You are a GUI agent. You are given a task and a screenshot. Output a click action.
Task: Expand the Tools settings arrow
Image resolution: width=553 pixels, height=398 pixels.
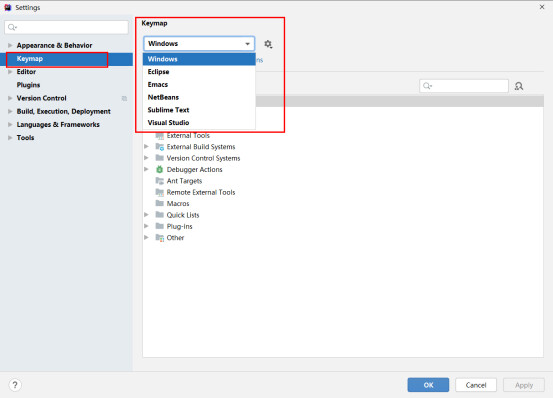click(x=10, y=137)
